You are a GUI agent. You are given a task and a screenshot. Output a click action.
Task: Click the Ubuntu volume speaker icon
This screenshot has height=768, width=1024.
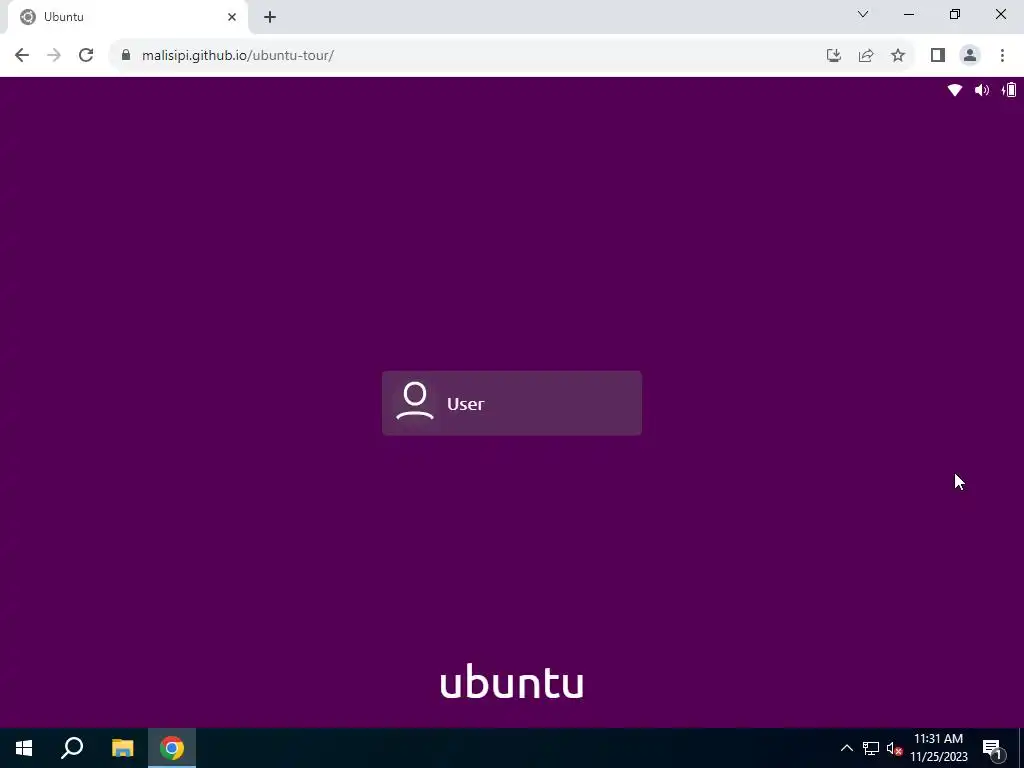point(982,90)
